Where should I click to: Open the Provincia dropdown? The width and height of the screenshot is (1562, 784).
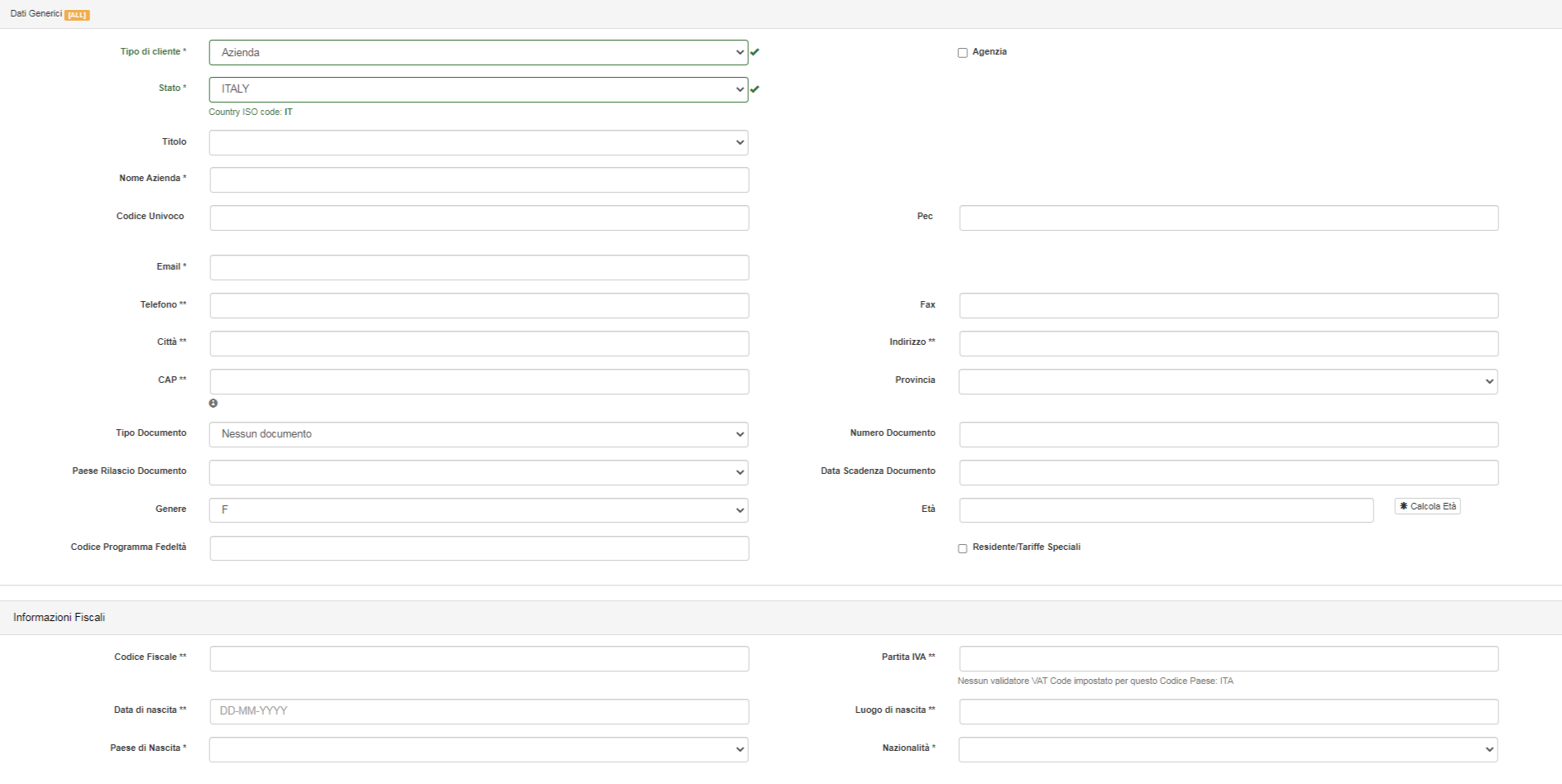point(1228,381)
